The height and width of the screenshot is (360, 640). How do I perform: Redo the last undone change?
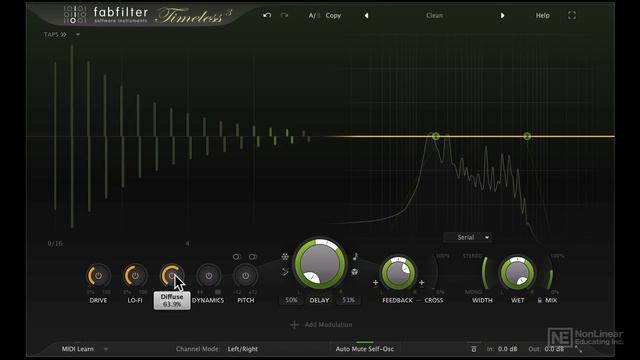tap(284, 16)
